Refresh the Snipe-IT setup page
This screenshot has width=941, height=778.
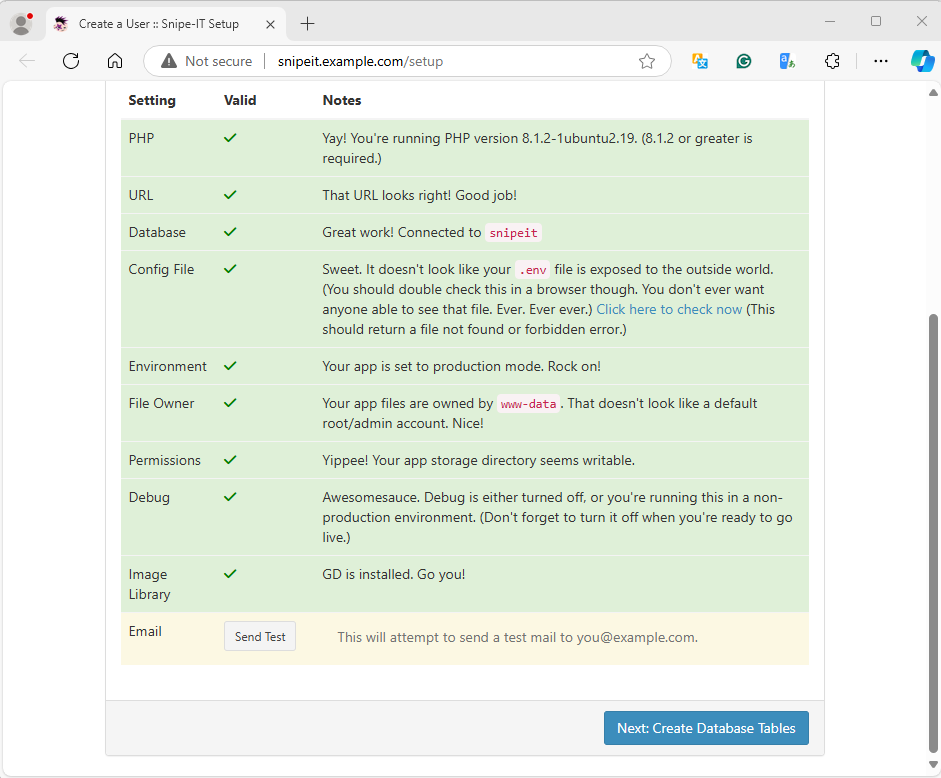(71, 61)
